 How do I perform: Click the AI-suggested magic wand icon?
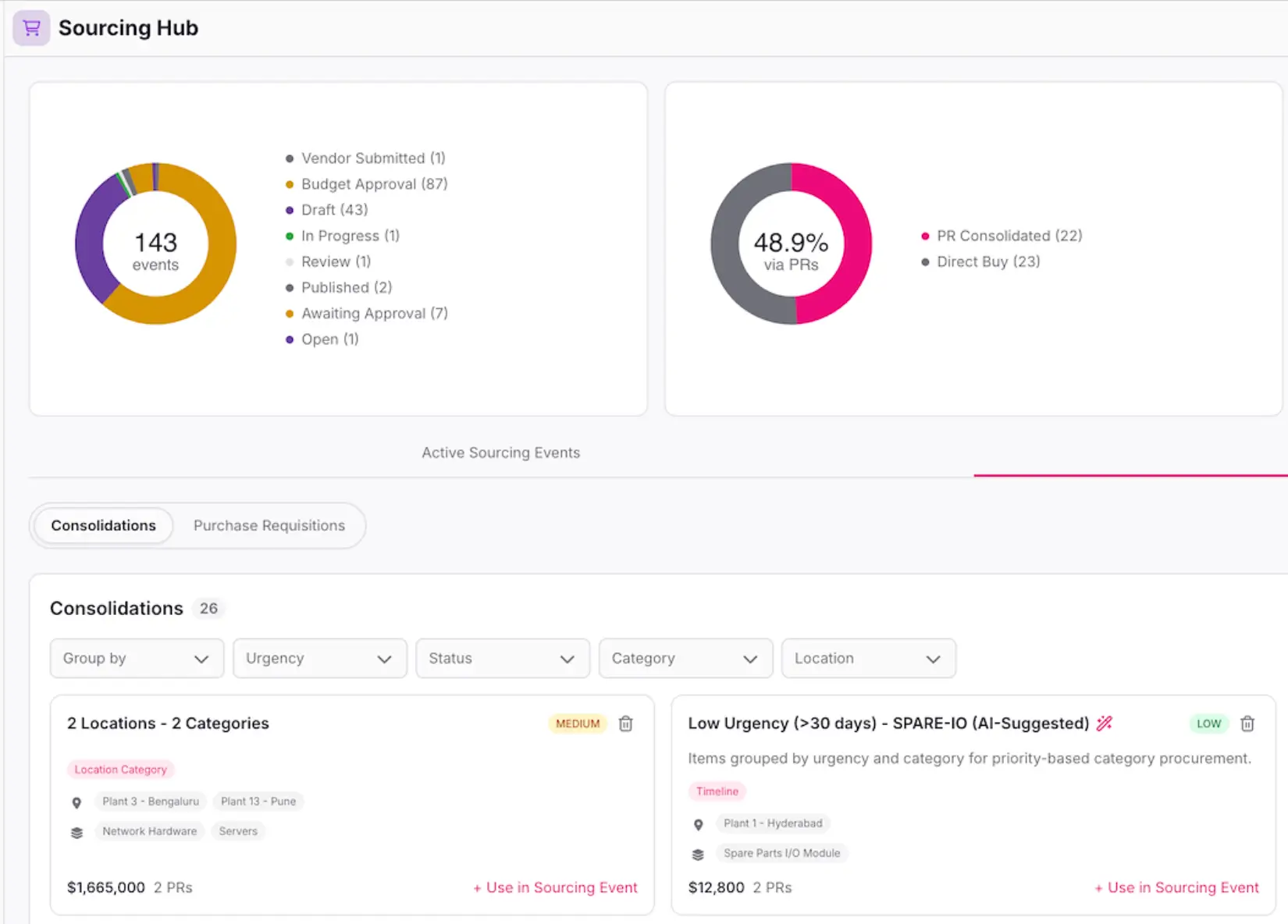(1104, 723)
